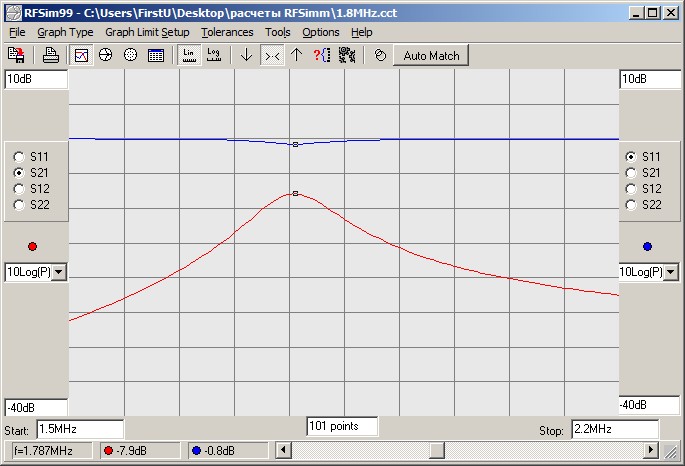Select S11 radio button on left panel
Image resolution: width=685 pixels, height=466 pixels.
[x=19, y=156]
